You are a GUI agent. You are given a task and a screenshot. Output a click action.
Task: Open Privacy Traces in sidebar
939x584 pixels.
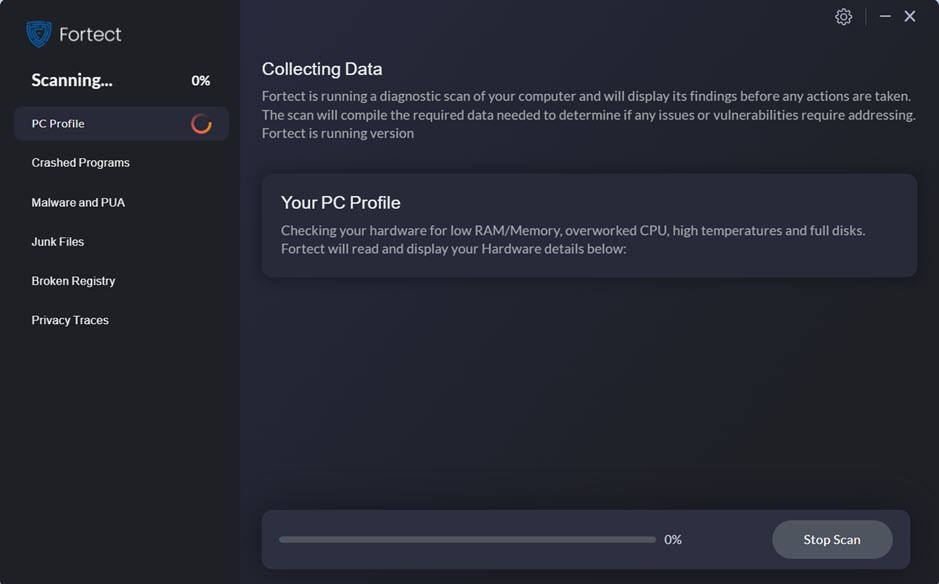coord(70,320)
